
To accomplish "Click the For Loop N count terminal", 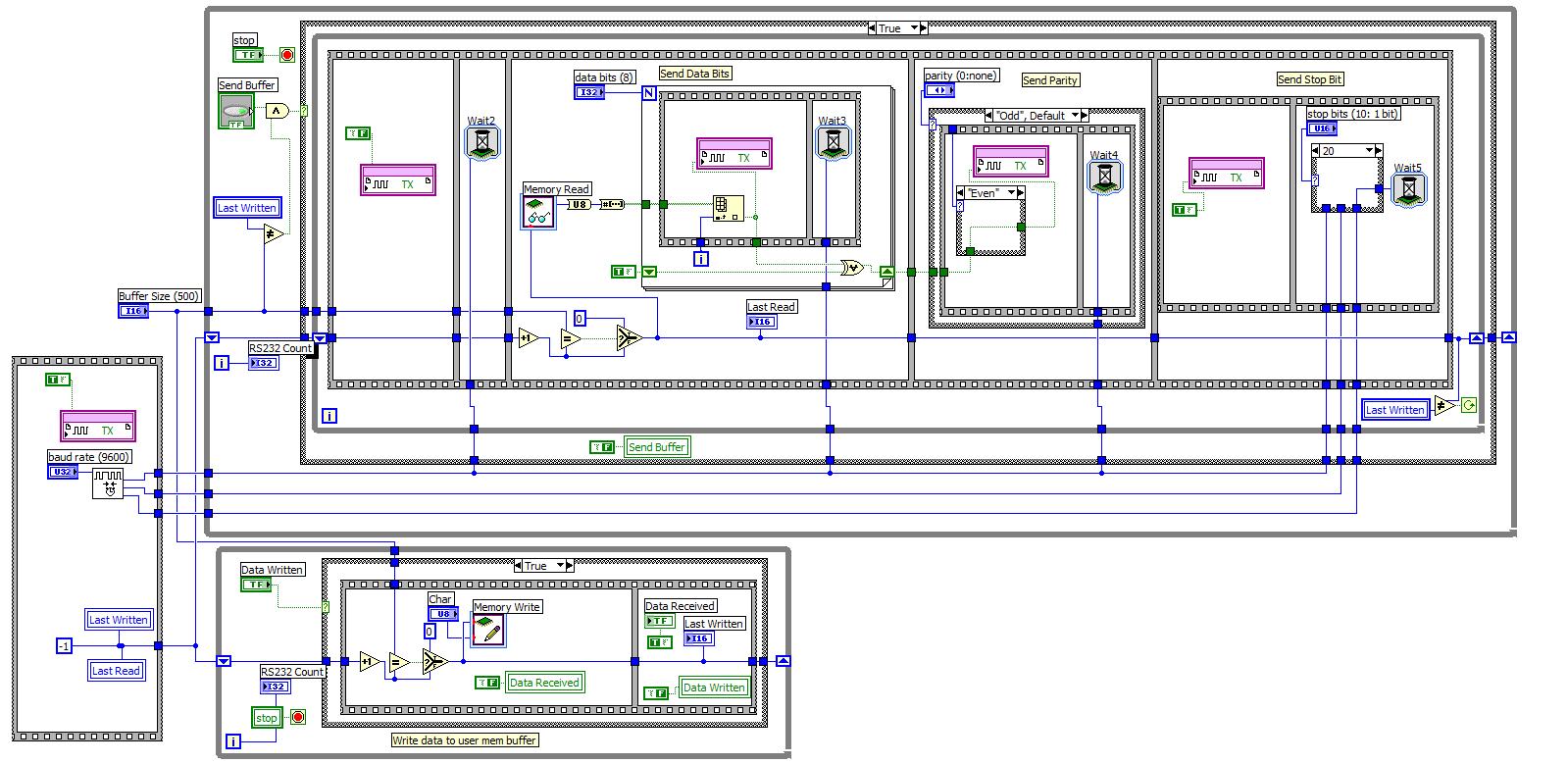I will 649,93.
